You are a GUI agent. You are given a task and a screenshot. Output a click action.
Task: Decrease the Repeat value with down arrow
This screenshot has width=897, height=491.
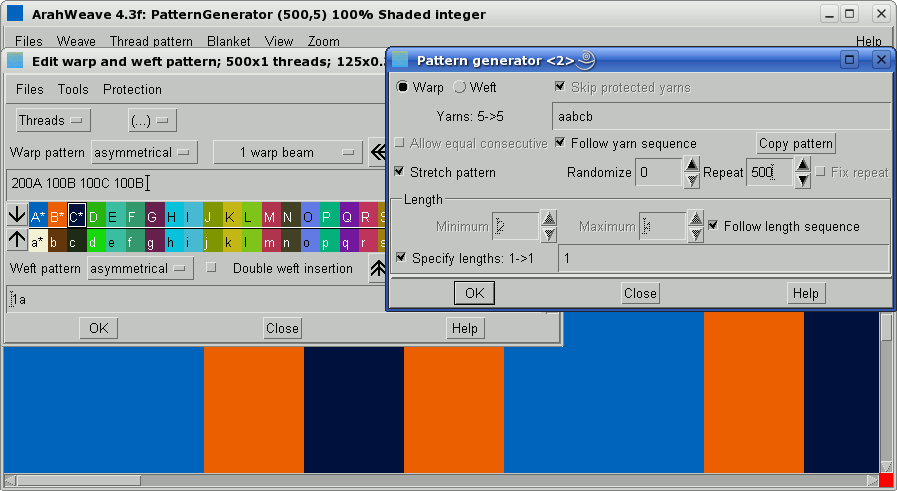pyautogui.click(x=803, y=180)
